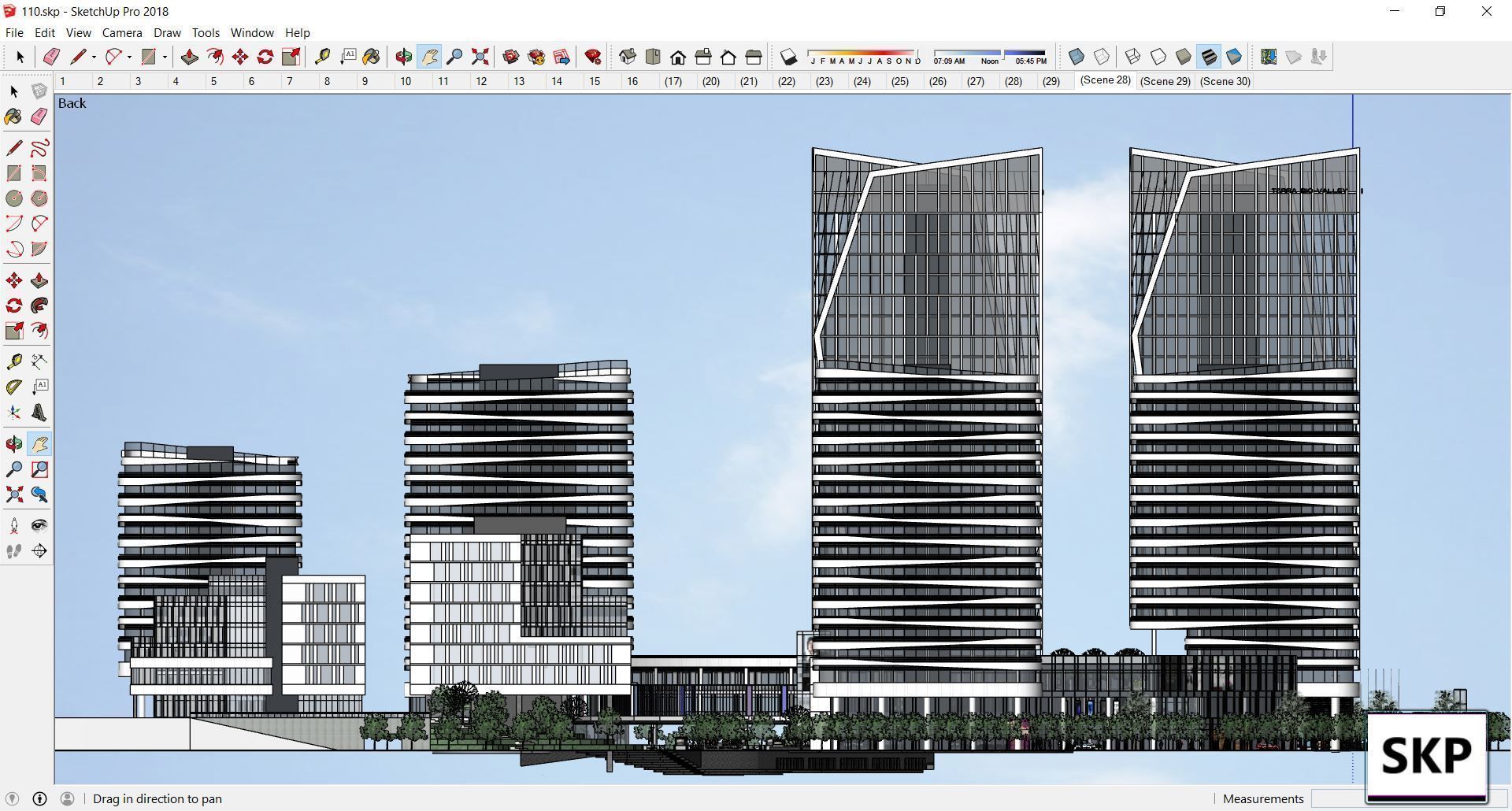
Task: Switch to Front view house icon
Action: coord(678,57)
